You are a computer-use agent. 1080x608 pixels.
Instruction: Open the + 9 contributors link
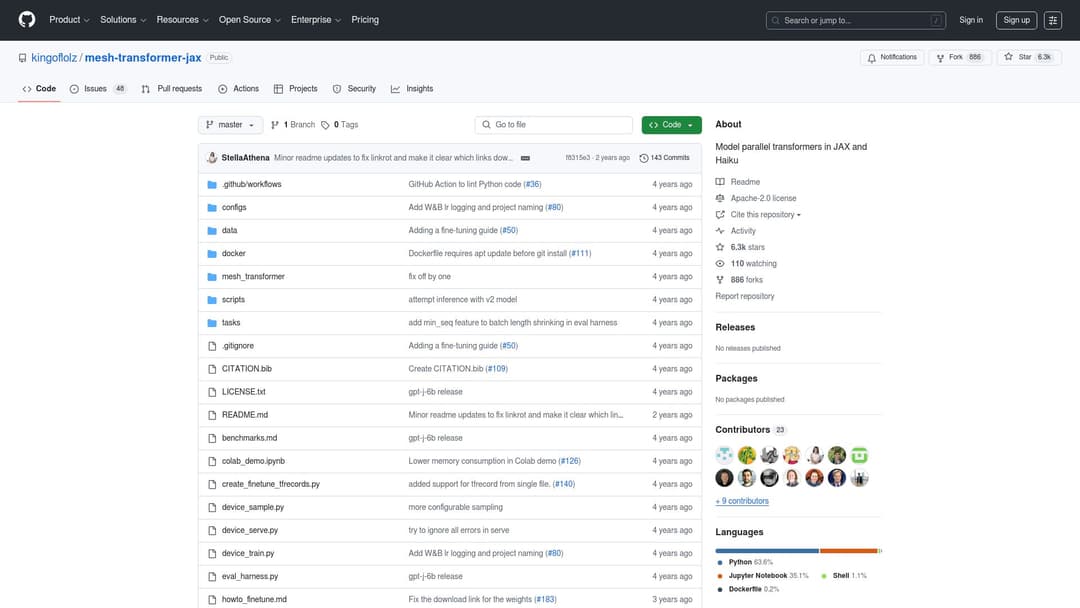tap(742, 501)
